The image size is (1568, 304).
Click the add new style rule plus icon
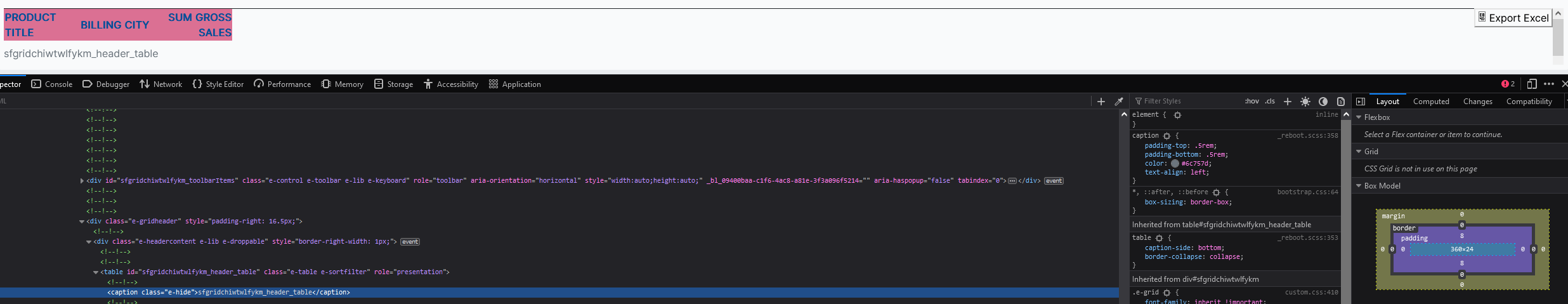pos(1288,102)
